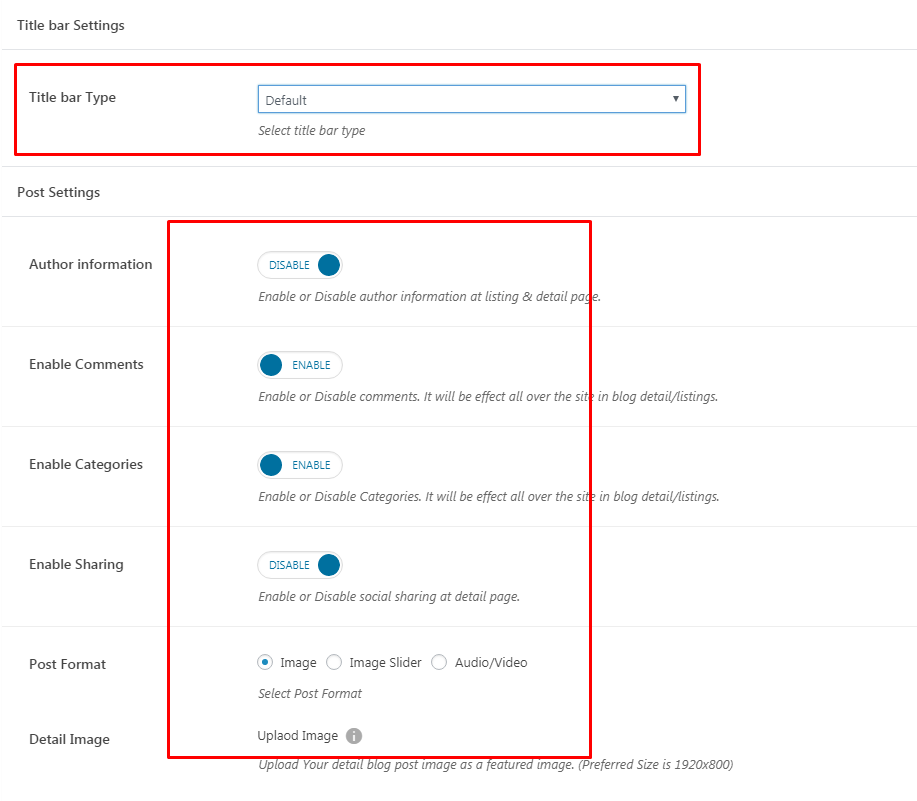The image size is (917, 801).
Task: Click the Enable Categories label
Action: (86, 464)
